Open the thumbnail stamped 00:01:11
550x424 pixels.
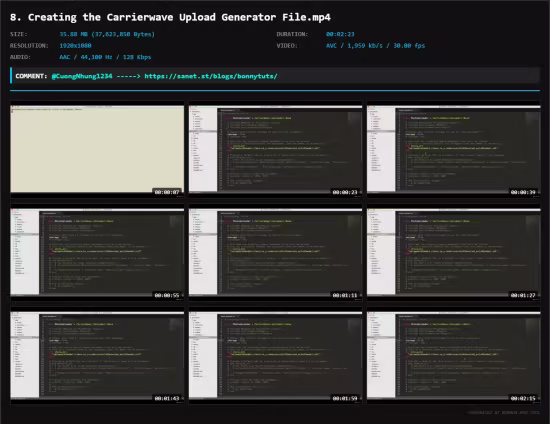pyautogui.click(x=275, y=253)
